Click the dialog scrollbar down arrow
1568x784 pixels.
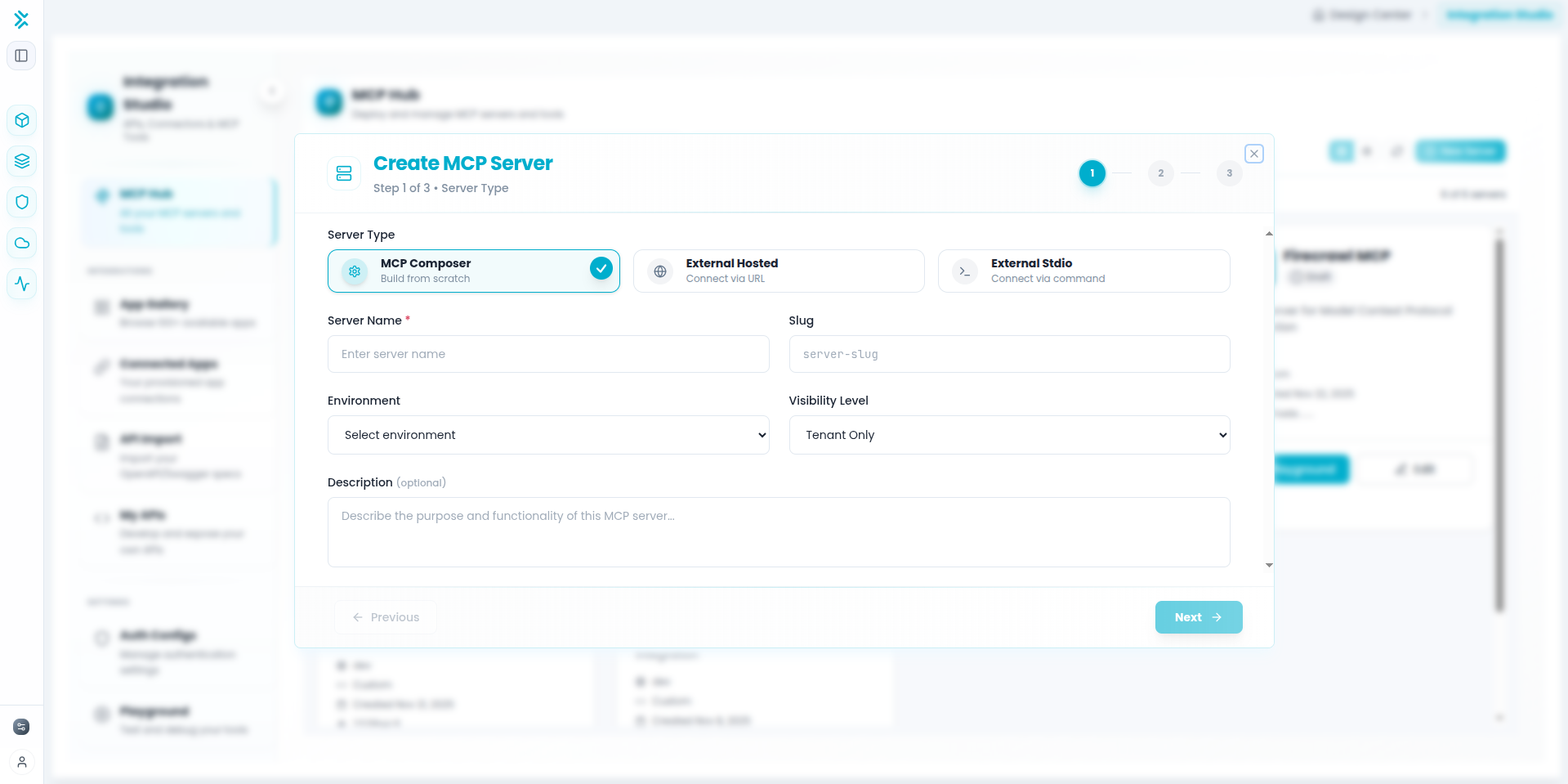click(x=1269, y=565)
